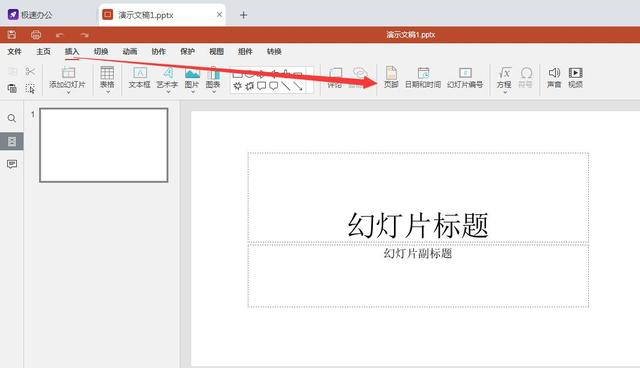The image size is (640, 368).
Task: Insert a 文本框 text box
Action: [x=140, y=78]
